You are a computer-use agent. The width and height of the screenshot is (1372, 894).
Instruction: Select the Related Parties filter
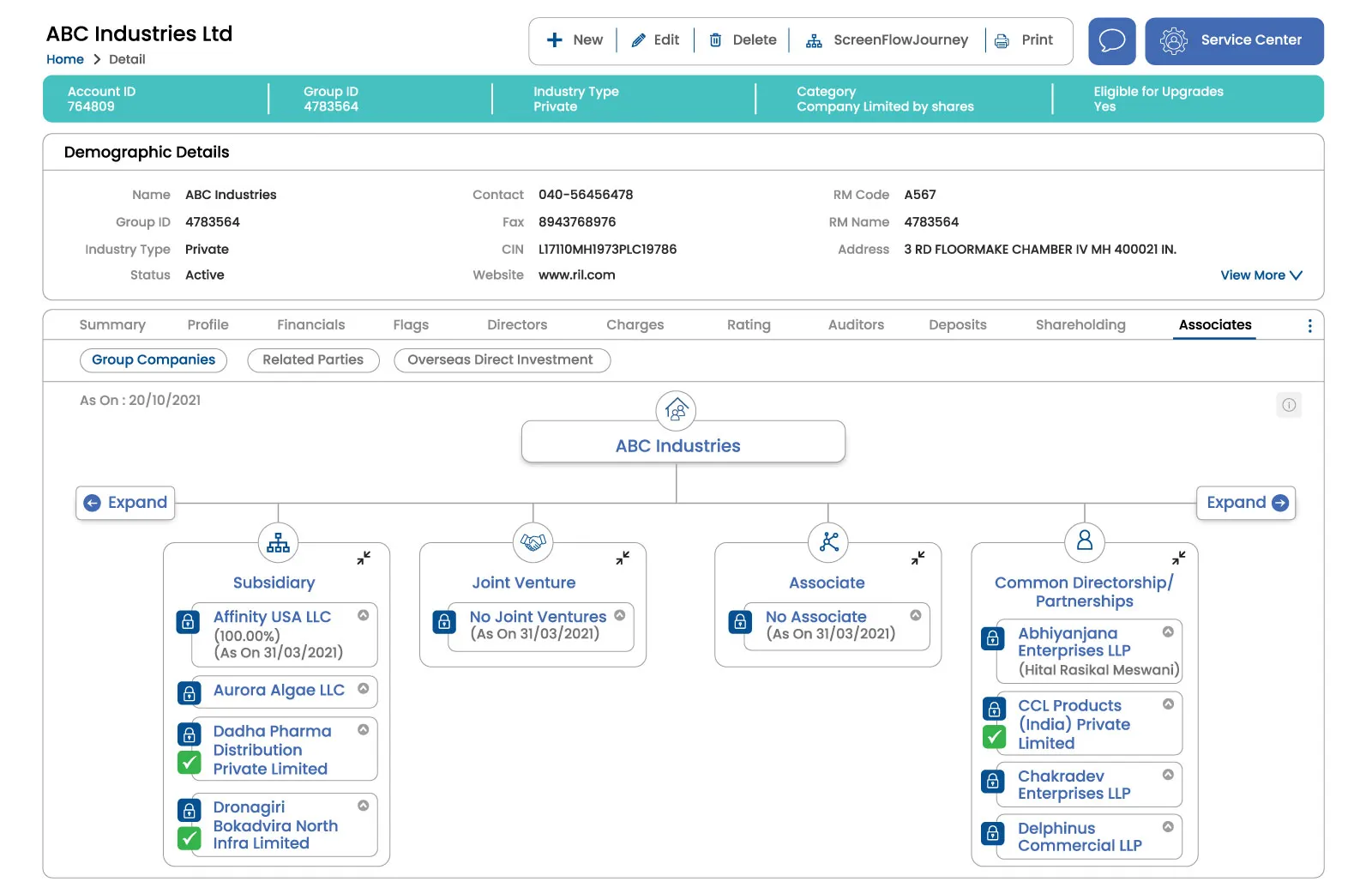click(x=313, y=360)
